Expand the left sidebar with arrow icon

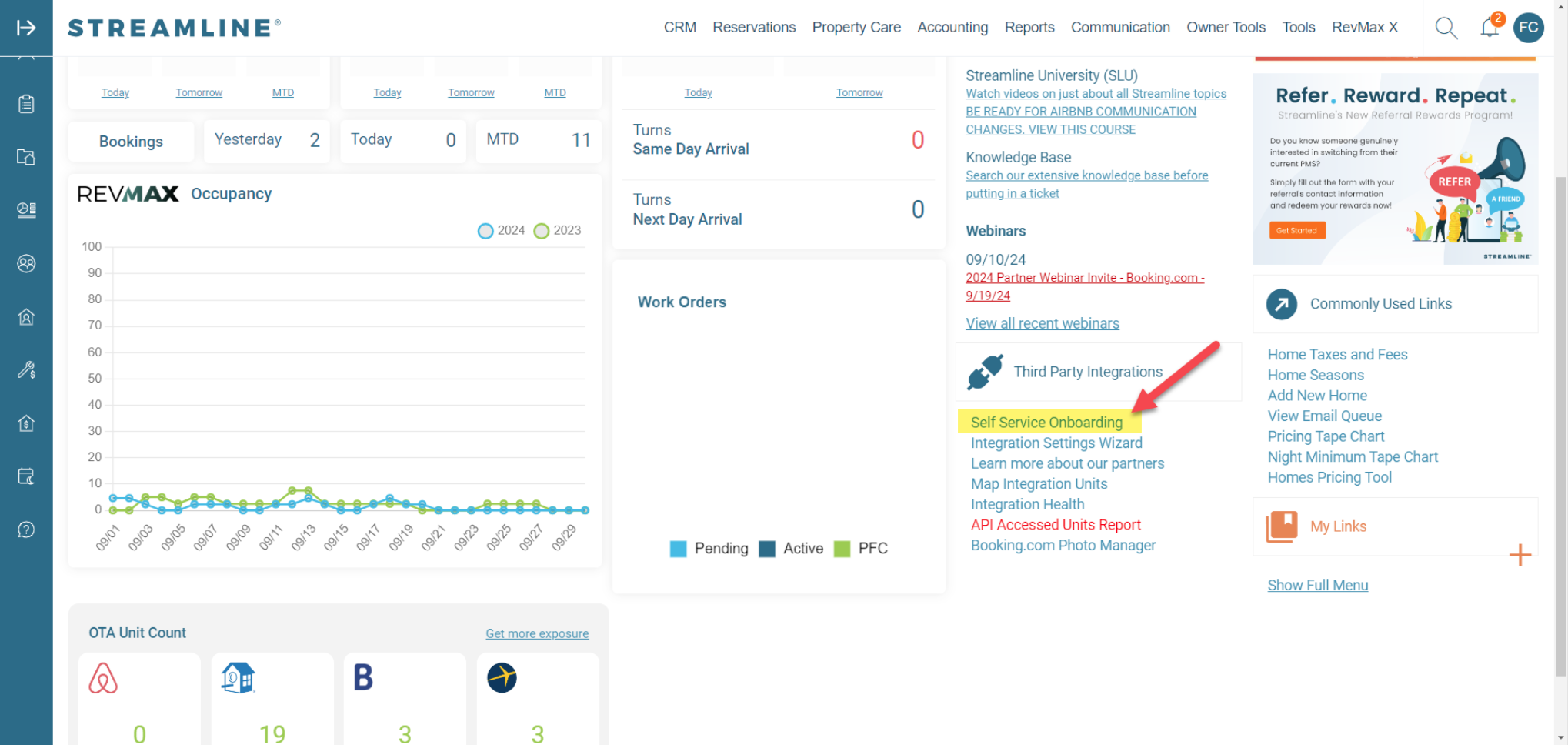[x=26, y=28]
